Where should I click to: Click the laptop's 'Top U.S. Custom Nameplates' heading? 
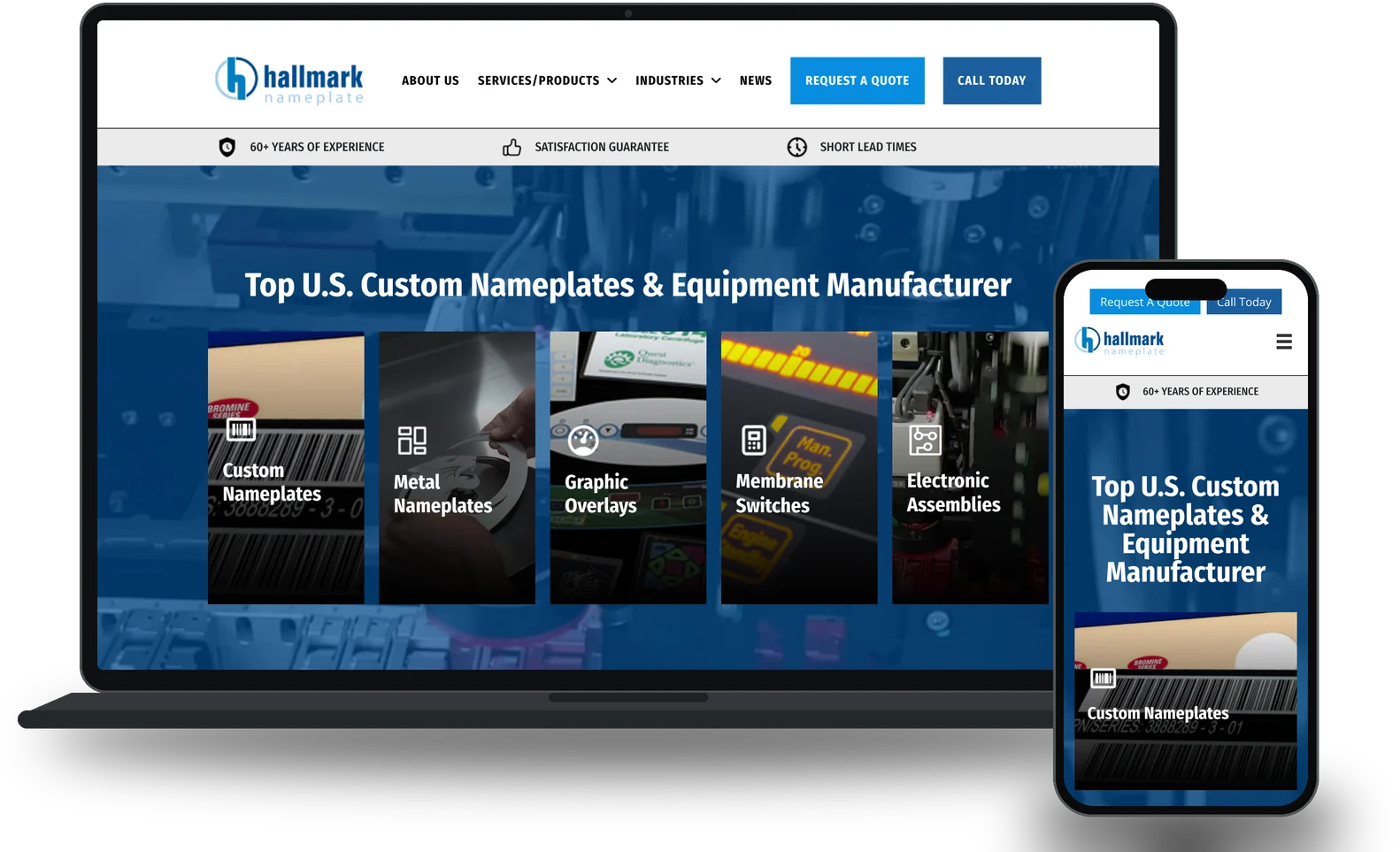tap(628, 285)
